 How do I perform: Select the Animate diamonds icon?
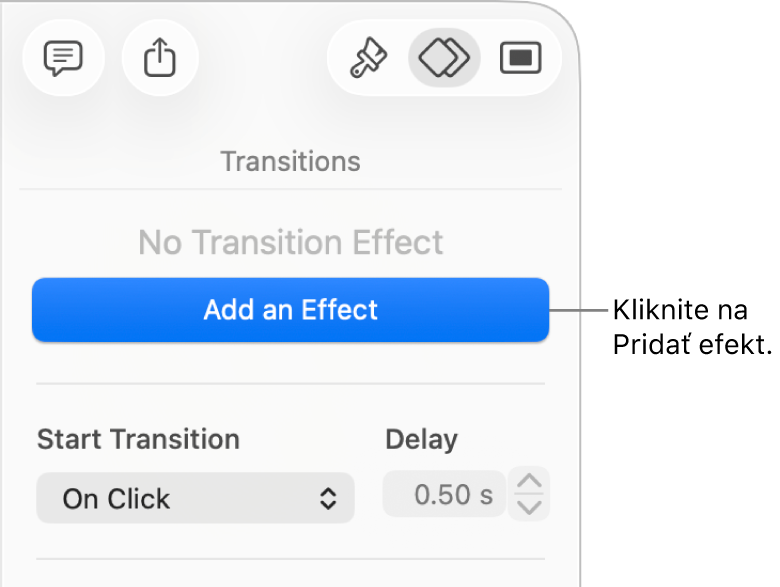point(444,59)
